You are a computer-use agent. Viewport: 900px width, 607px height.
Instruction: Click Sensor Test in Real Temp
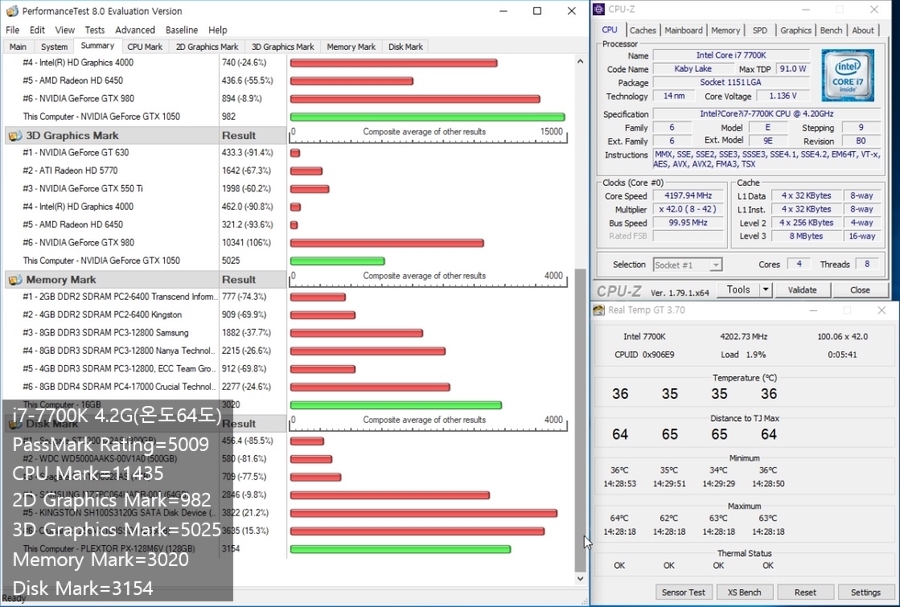(x=683, y=592)
